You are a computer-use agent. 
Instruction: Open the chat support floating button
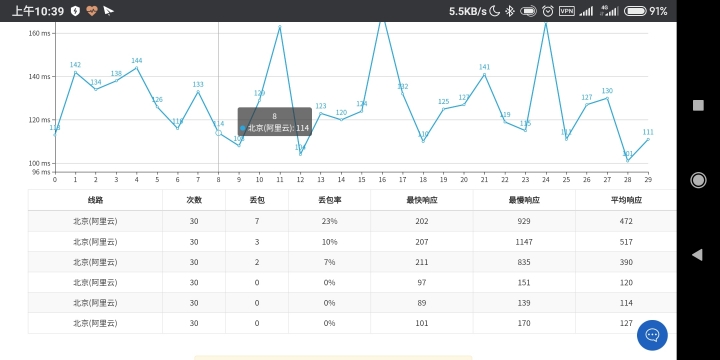point(652,335)
